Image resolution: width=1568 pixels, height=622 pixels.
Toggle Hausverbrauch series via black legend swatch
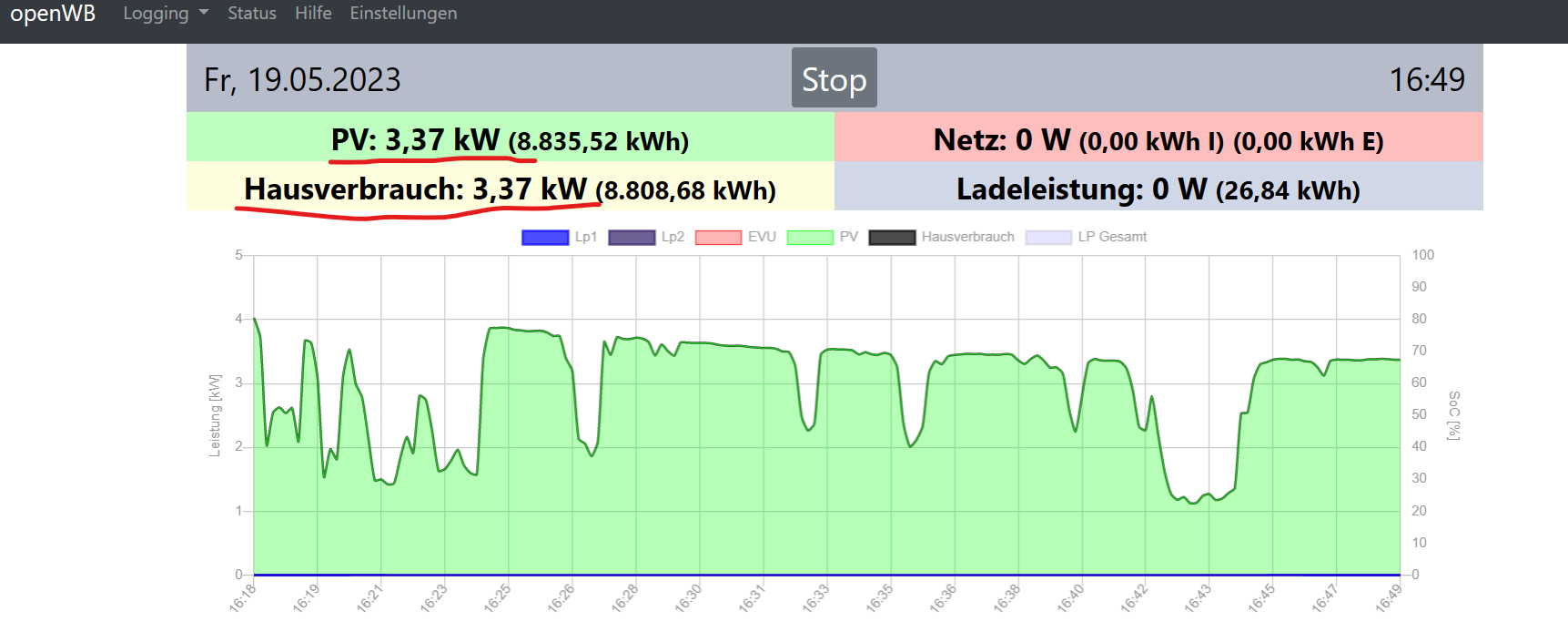pos(892,238)
